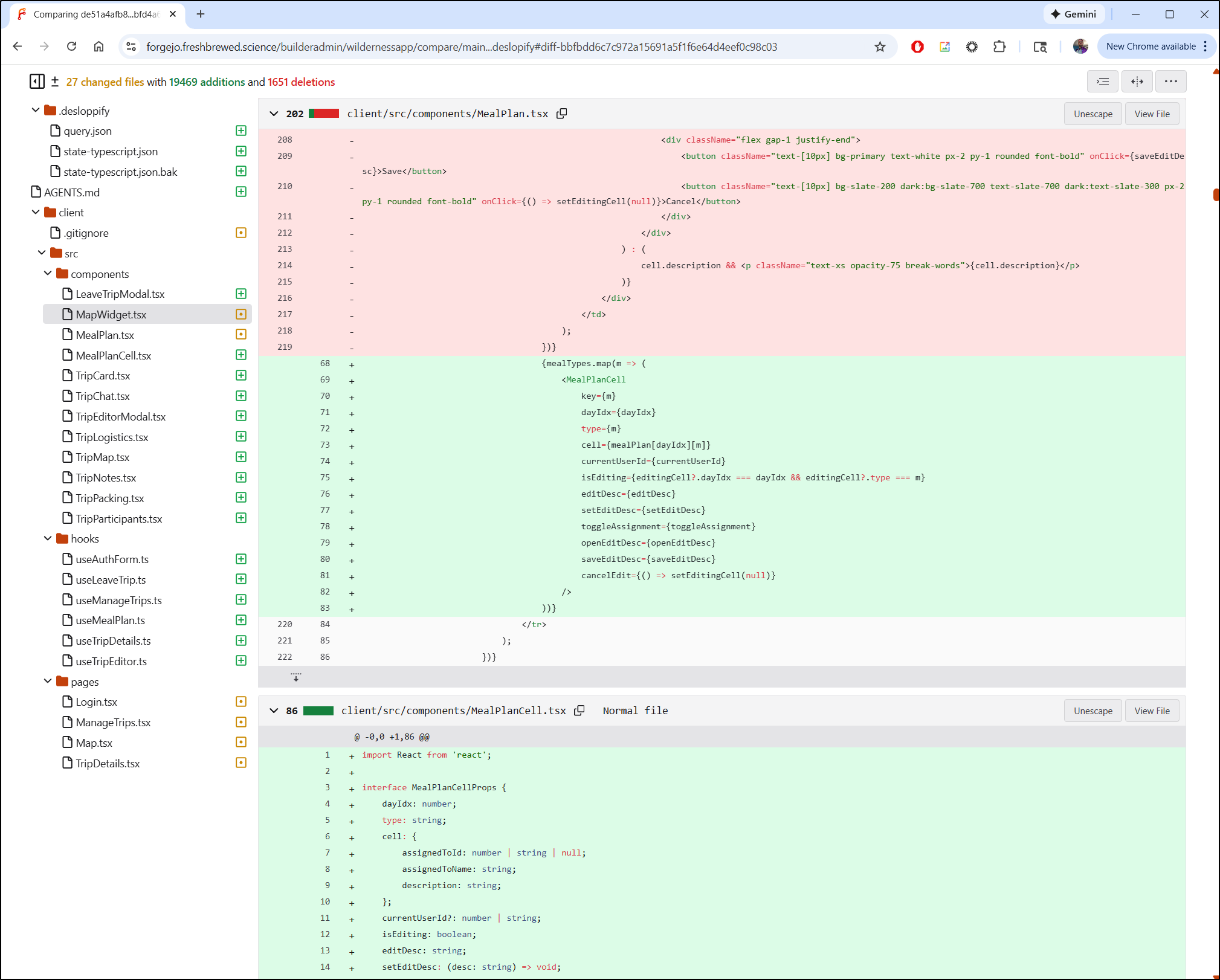This screenshot has width=1220, height=980.
Task: Click the MealPlan.tsx red-green diff stat bar
Action: [323, 114]
